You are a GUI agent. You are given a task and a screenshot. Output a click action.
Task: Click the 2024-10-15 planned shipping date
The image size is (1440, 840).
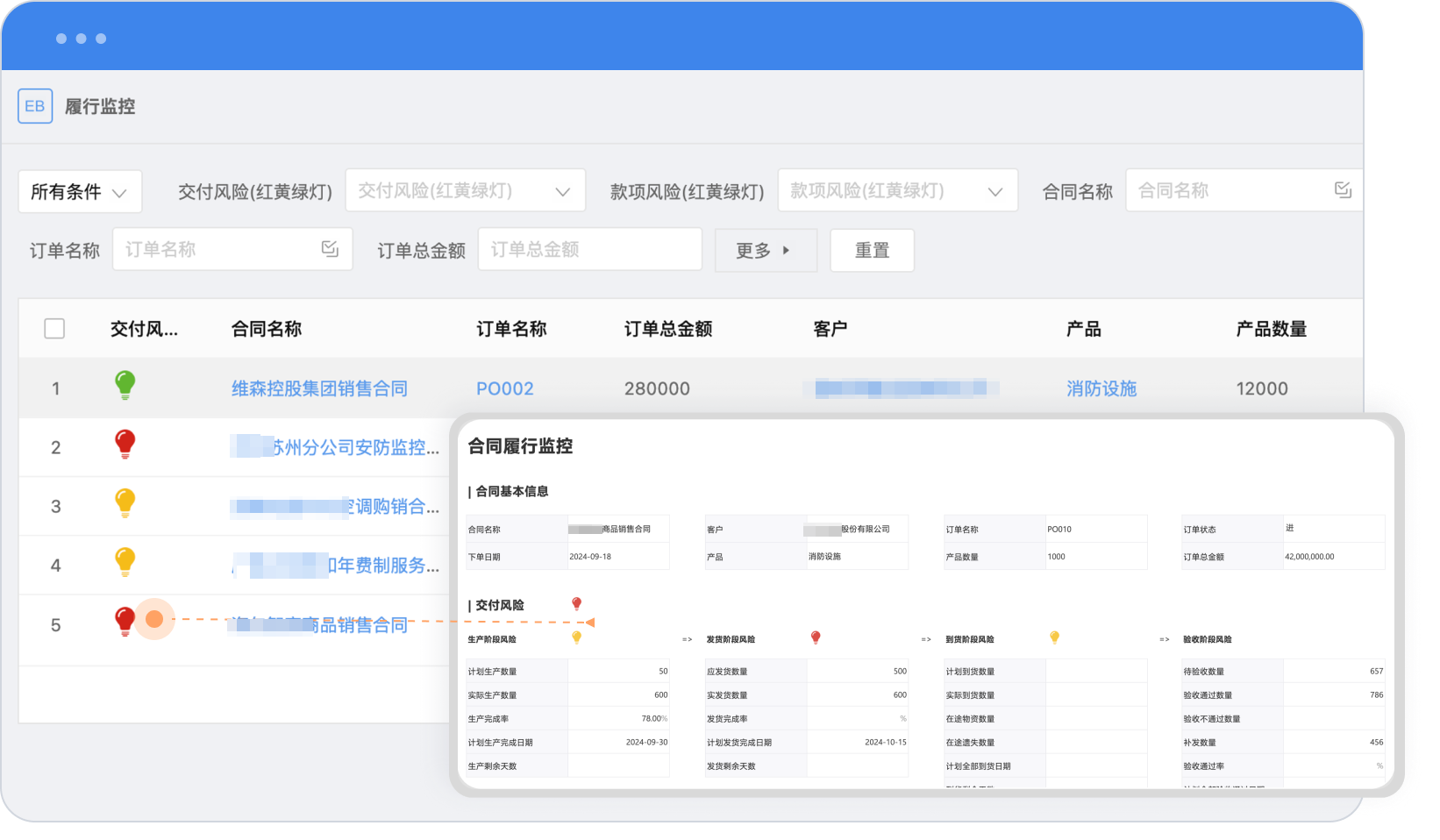(x=886, y=742)
